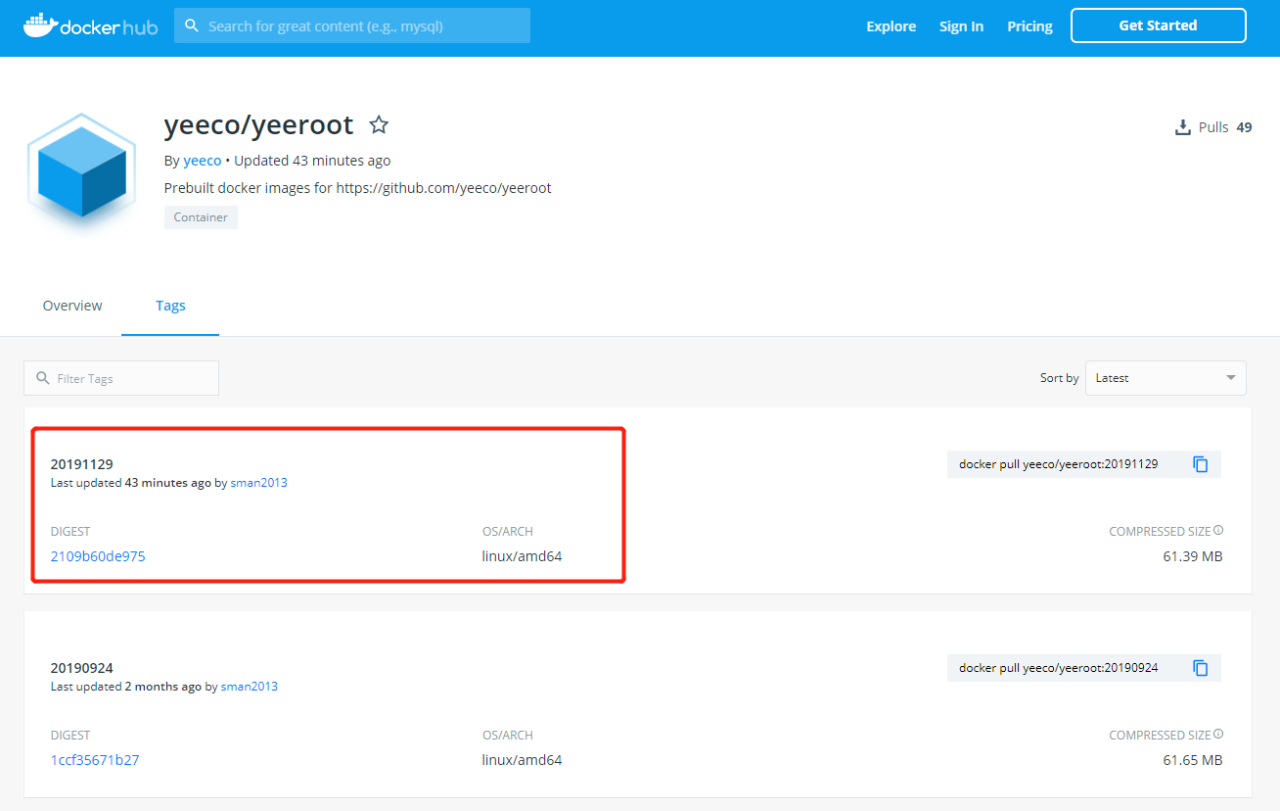
Task: Click the tag name 20190924
Action: [x=82, y=668]
